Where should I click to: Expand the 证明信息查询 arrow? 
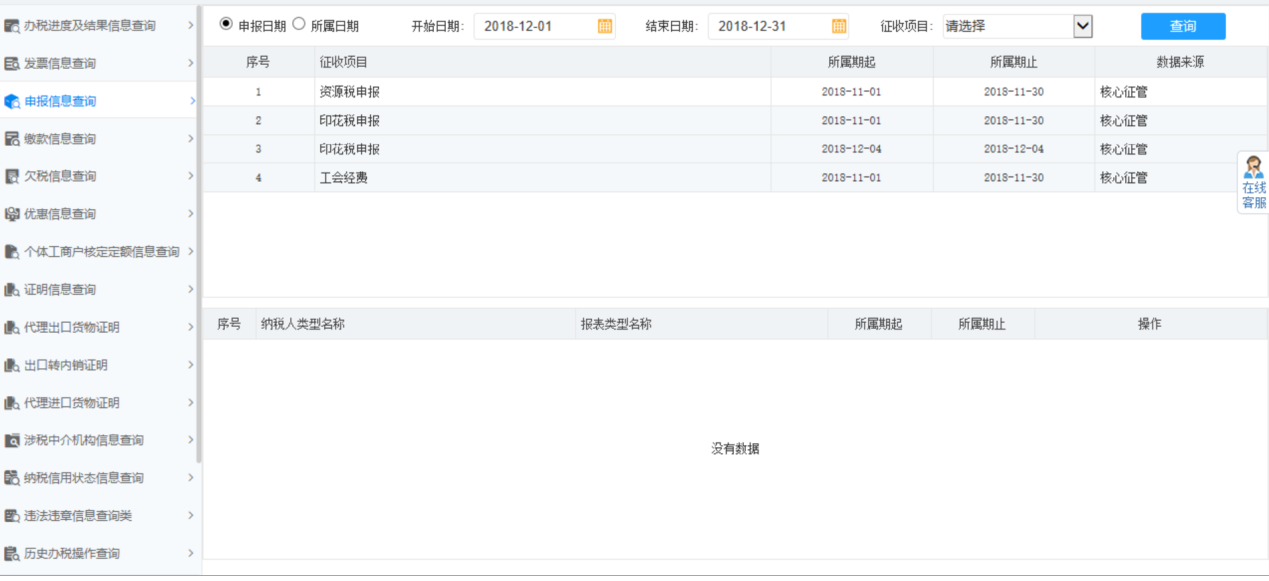point(191,289)
